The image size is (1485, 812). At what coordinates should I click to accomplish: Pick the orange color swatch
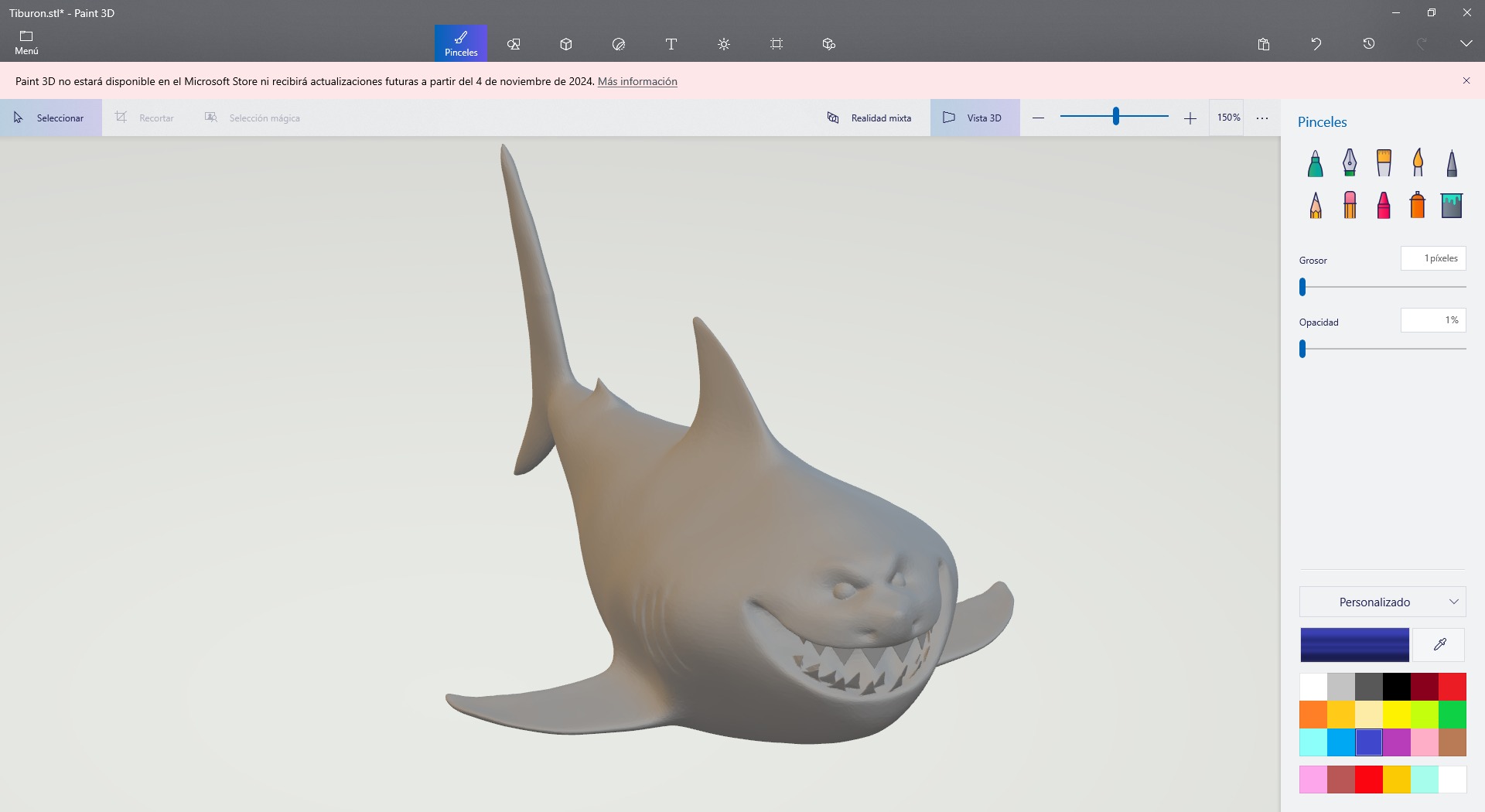[x=1313, y=715]
